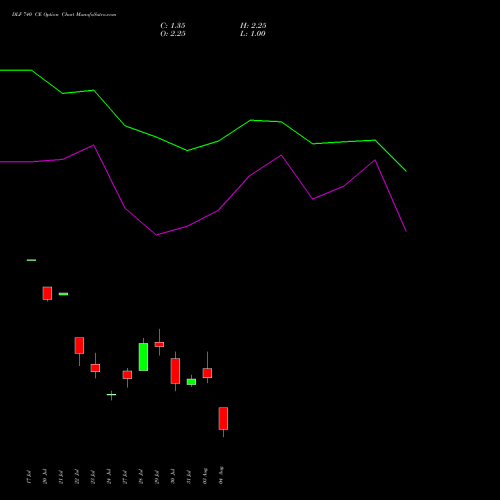
Task: Click the close value C: 1.35
Action: 173,26
